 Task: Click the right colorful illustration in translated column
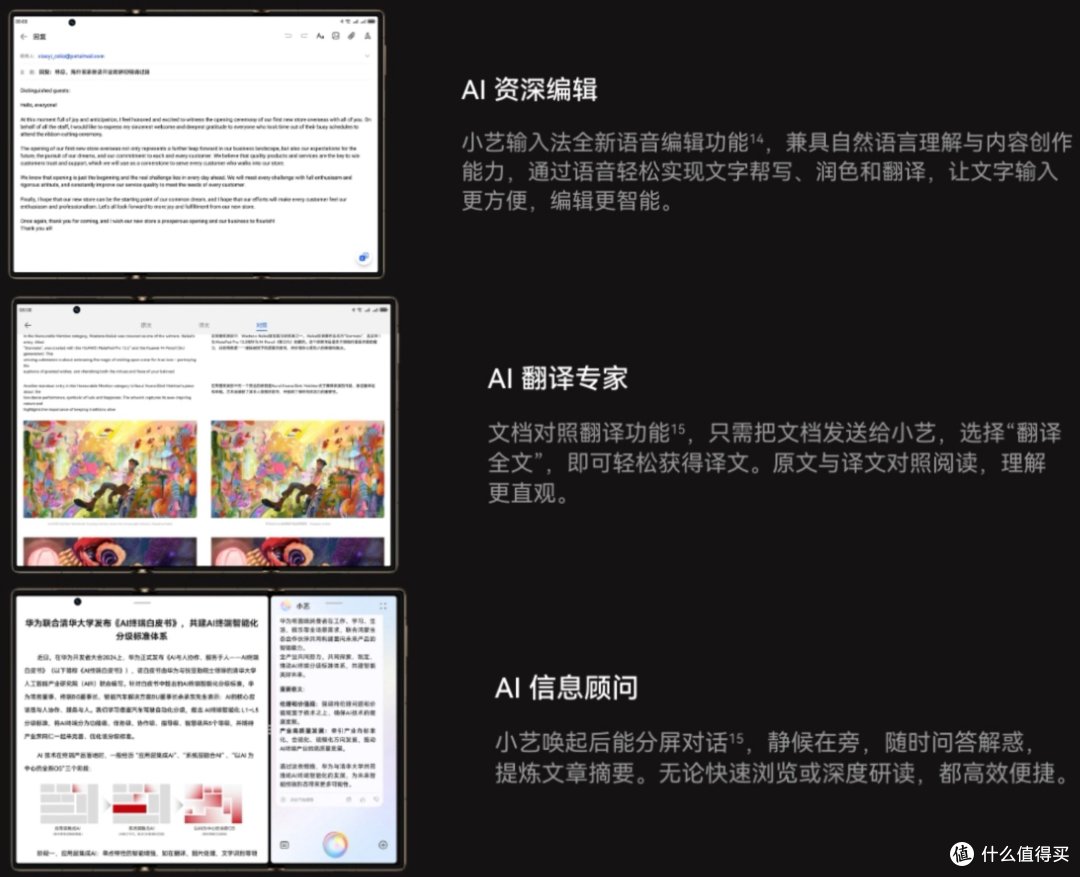298,469
